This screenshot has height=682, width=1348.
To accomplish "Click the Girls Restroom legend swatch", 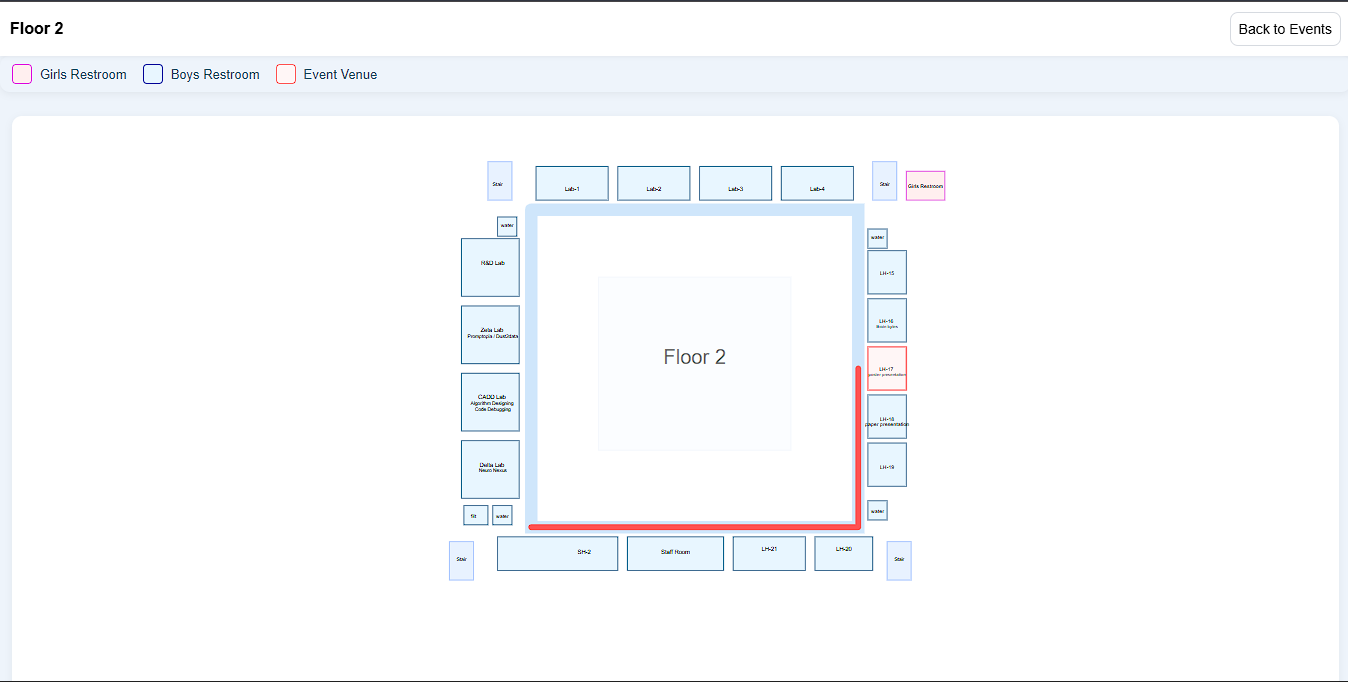I will pyautogui.click(x=22, y=74).
